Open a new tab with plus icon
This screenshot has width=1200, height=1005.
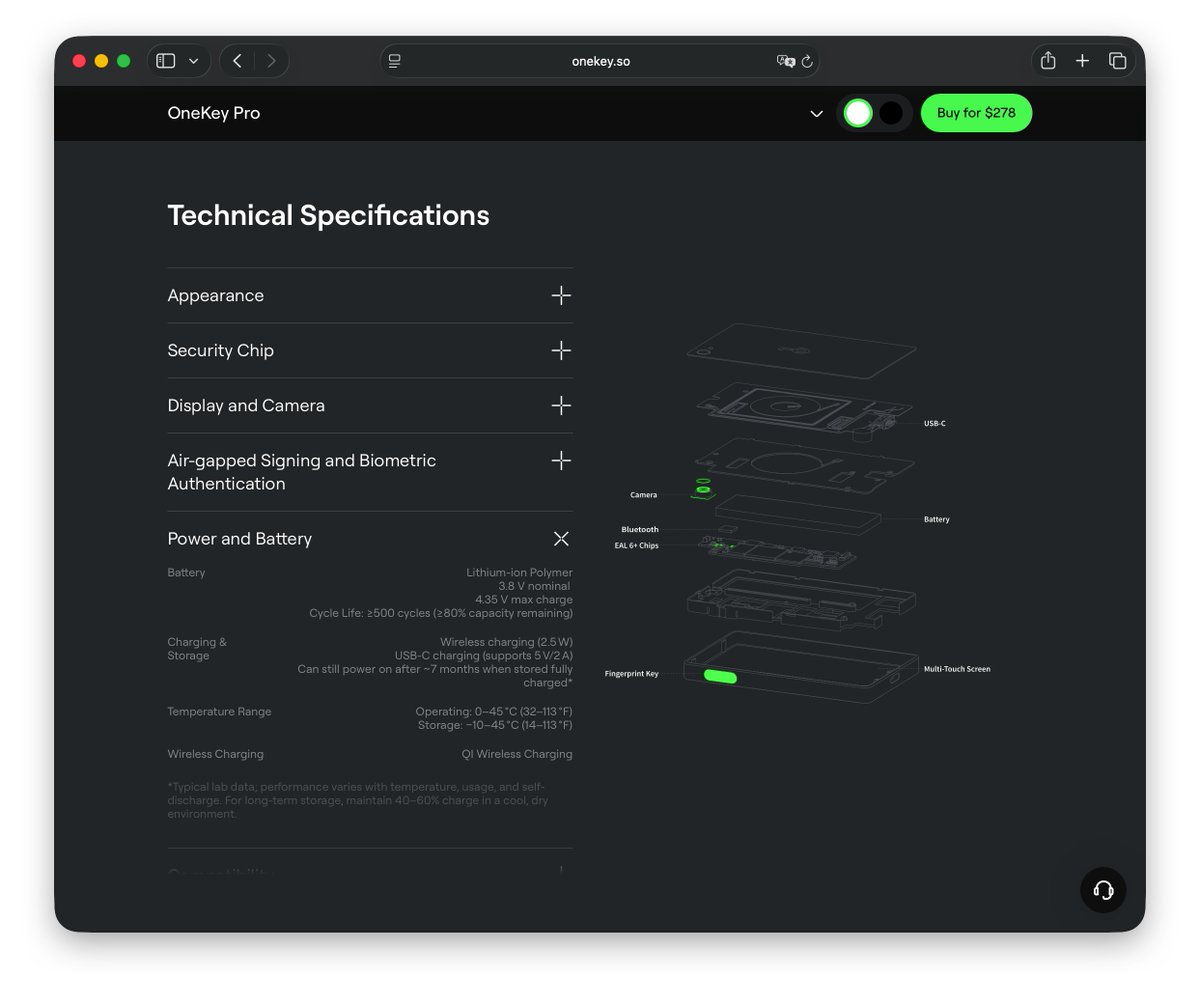click(1082, 61)
